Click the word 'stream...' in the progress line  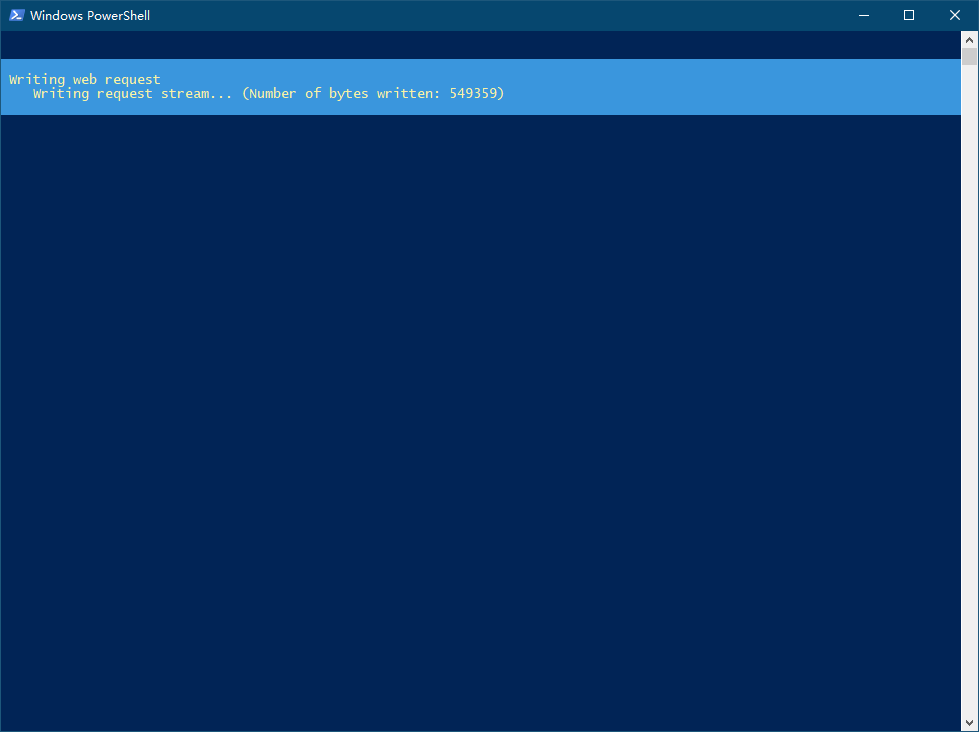pyautogui.click(x=196, y=93)
